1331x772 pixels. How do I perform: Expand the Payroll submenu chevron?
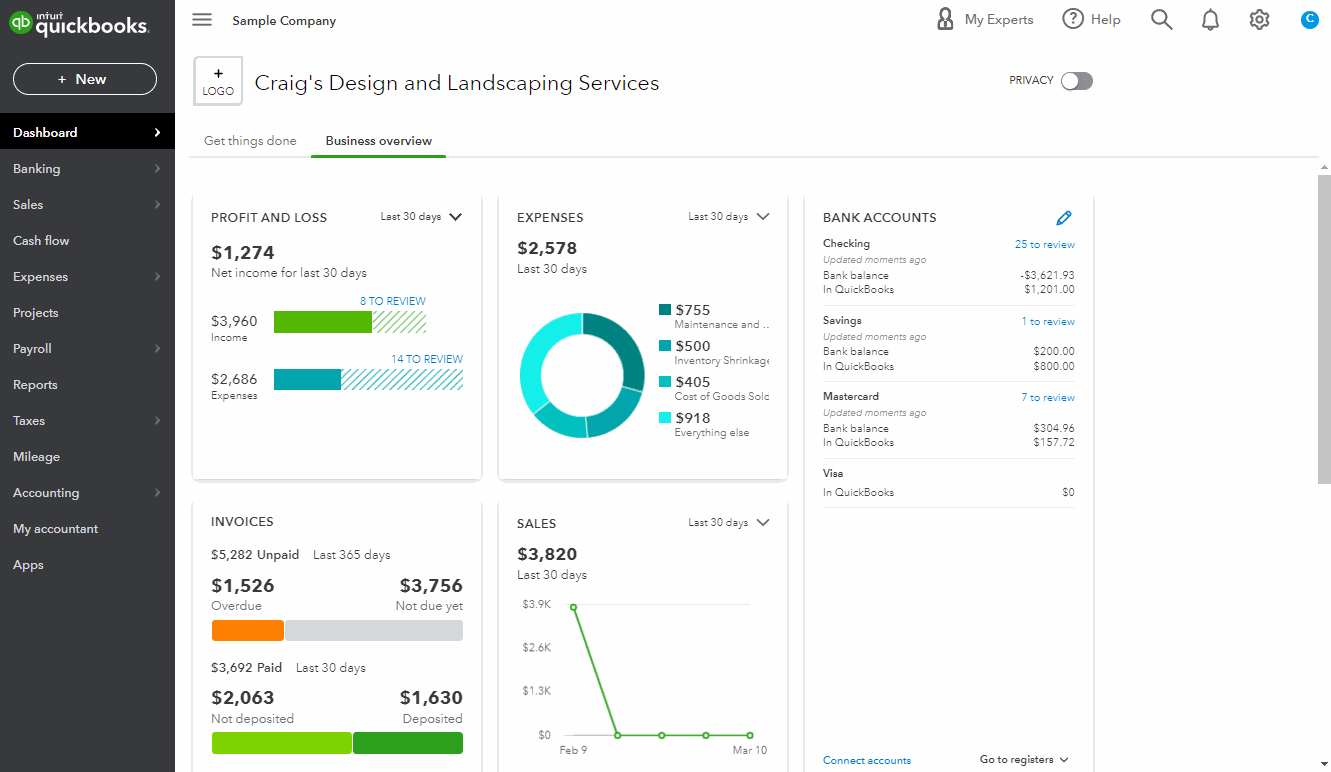[x=157, y=348]
